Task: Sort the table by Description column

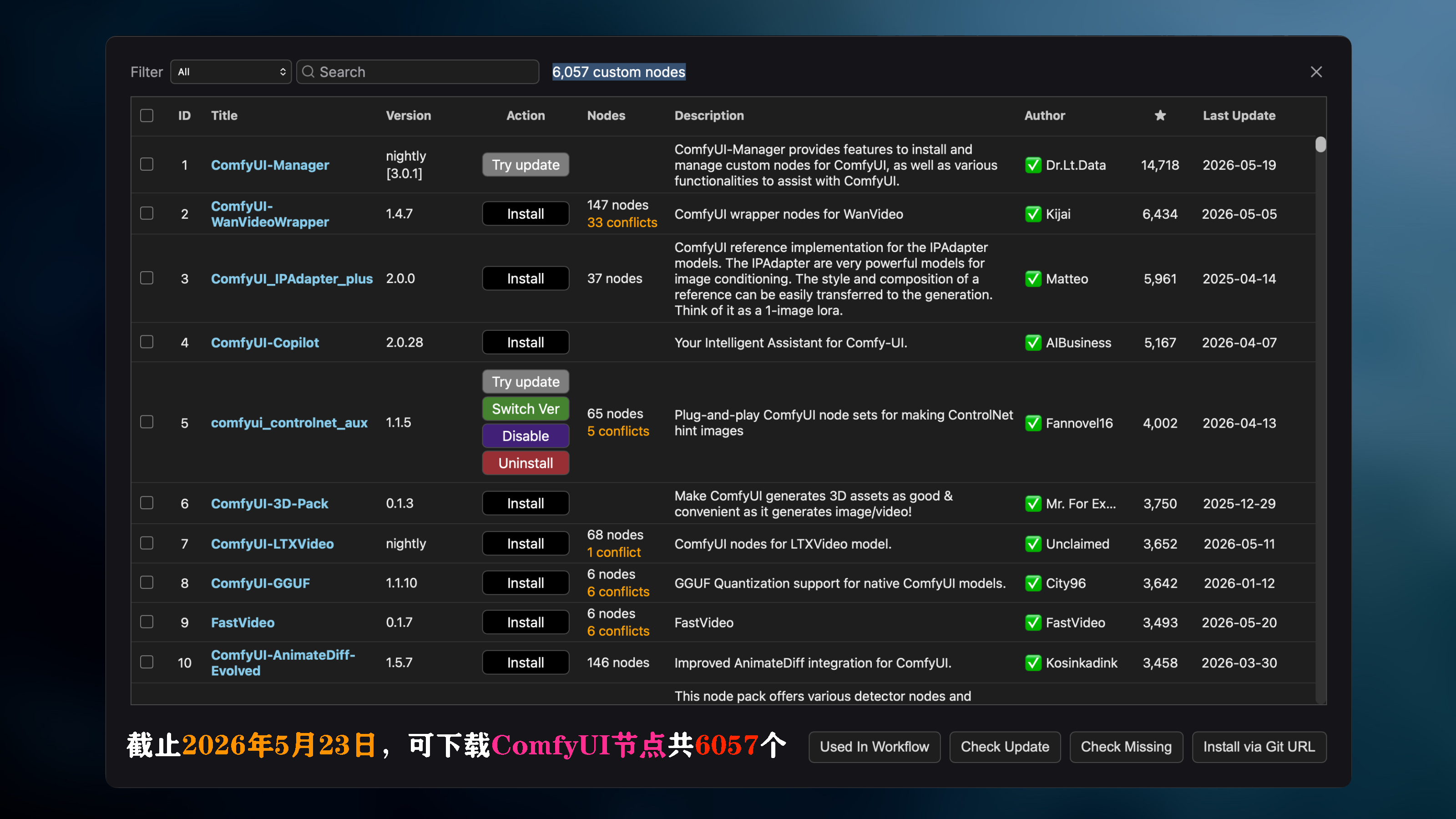Action: tap(709, 115)
